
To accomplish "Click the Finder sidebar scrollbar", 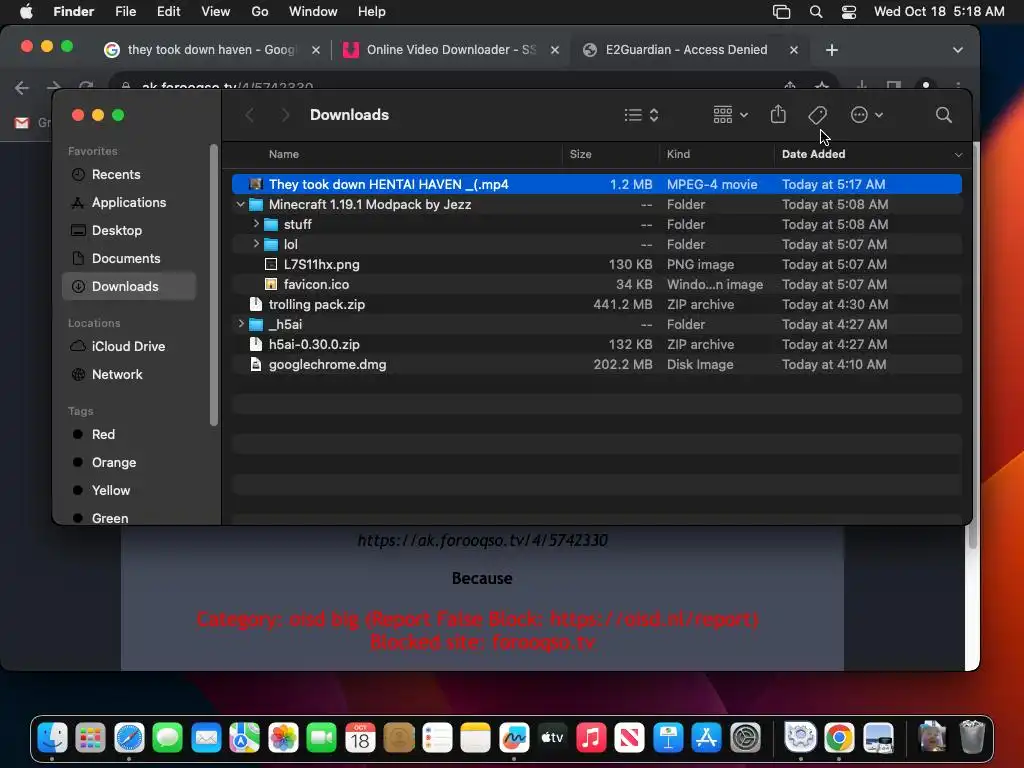I will click(x=213, y=285).
